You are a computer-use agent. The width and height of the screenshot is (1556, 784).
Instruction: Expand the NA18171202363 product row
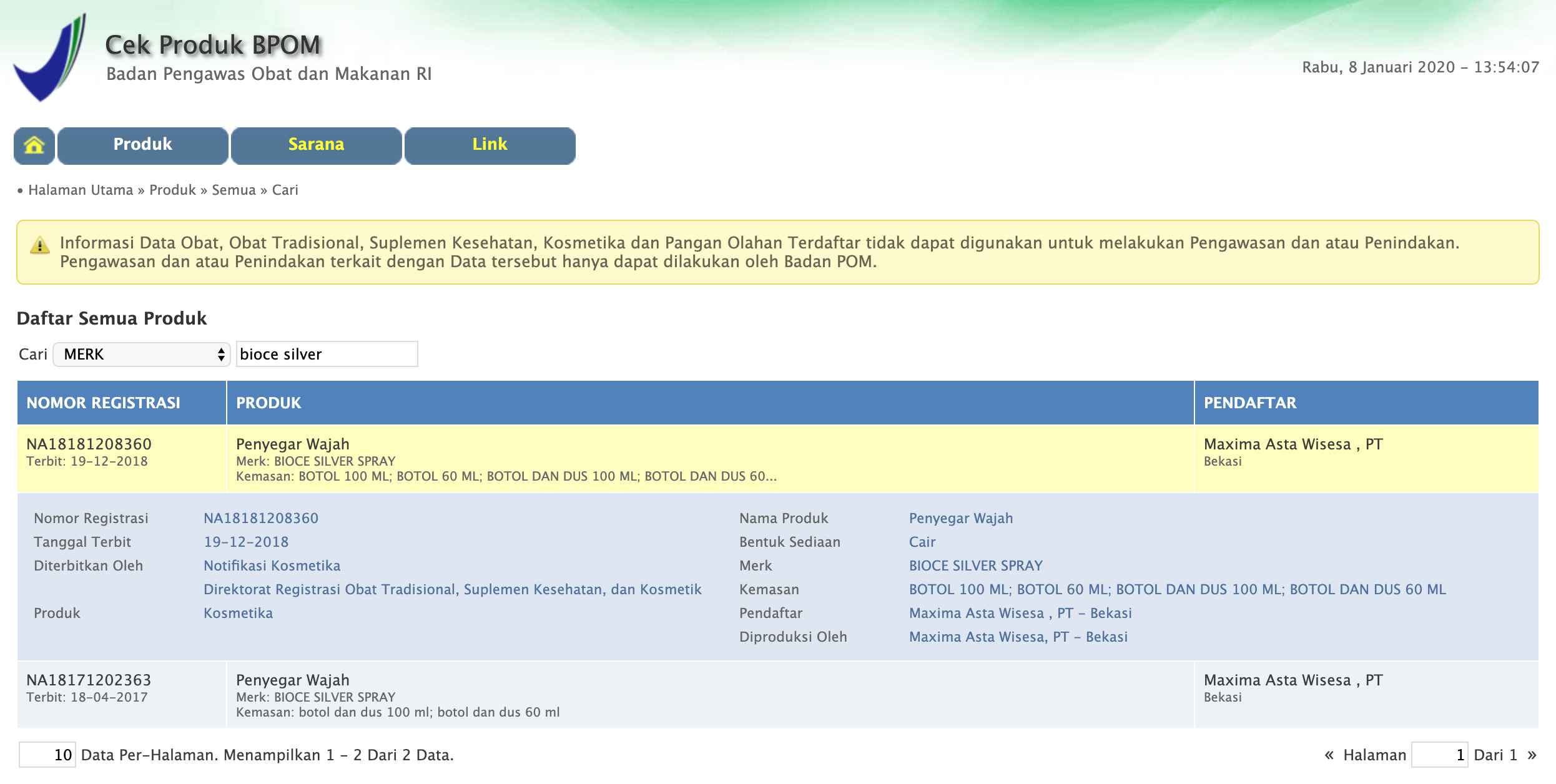pyautogui.click(x=89, y=680)
